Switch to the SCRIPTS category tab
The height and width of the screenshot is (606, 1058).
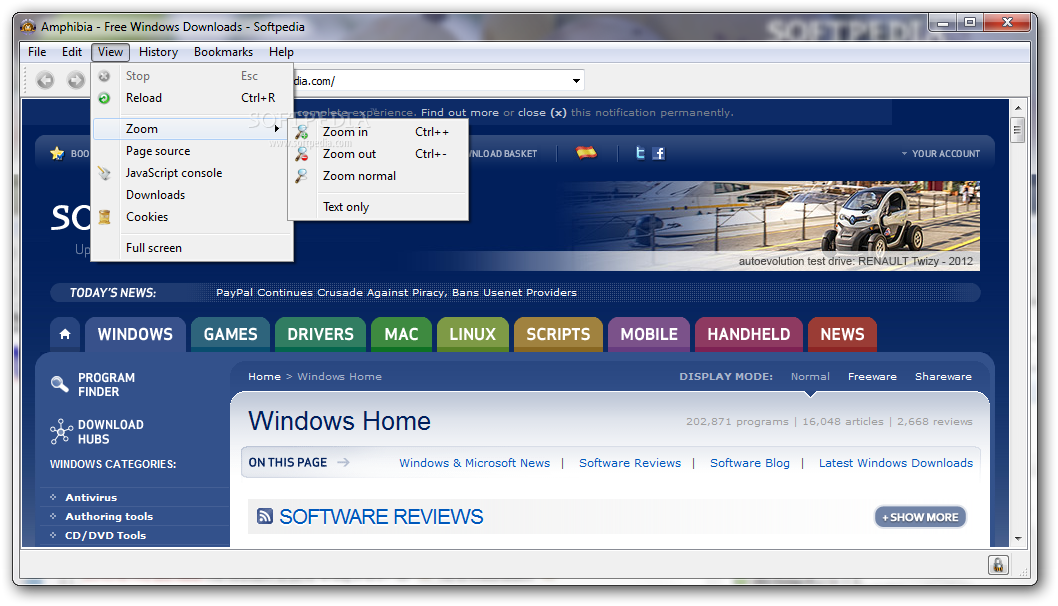[x=558, y=334]
